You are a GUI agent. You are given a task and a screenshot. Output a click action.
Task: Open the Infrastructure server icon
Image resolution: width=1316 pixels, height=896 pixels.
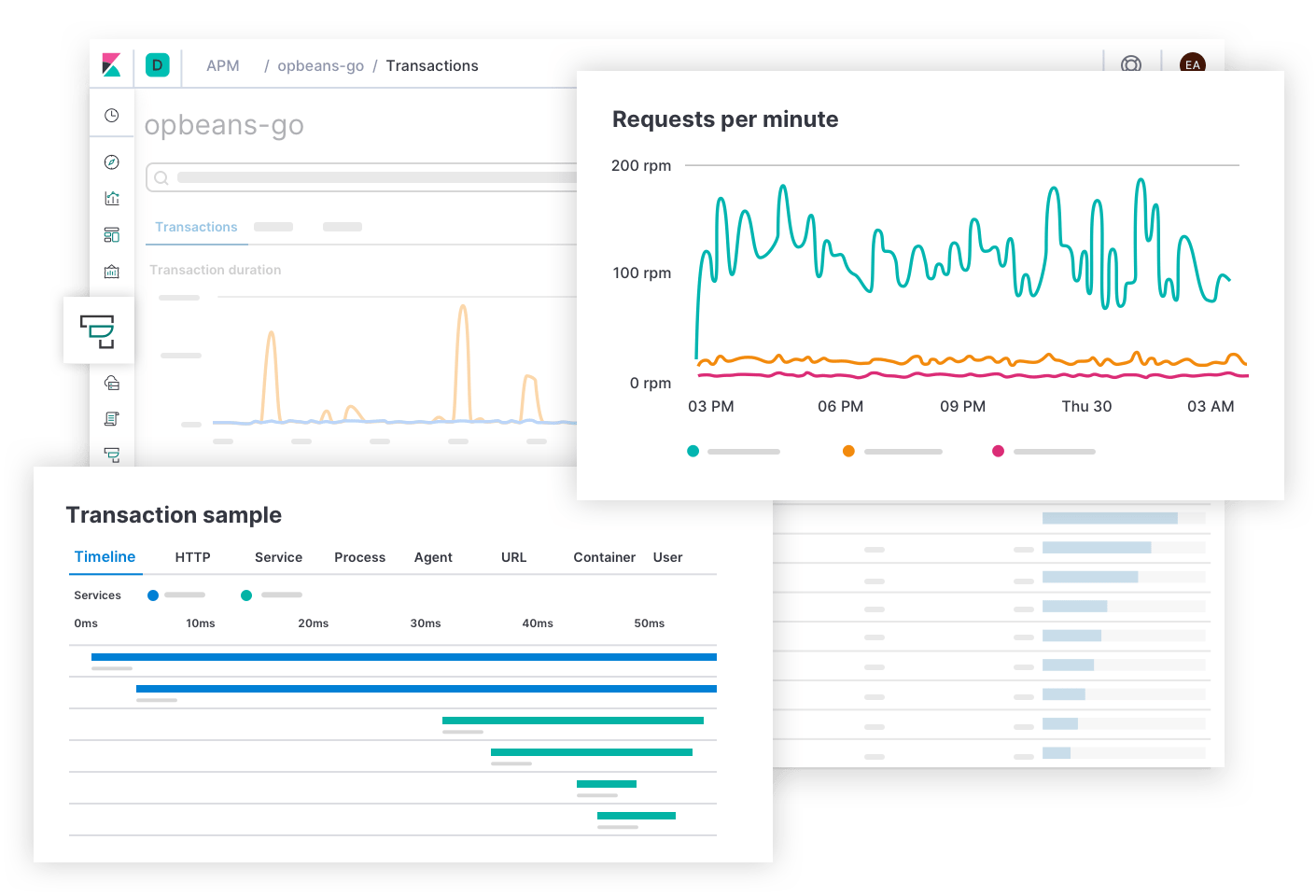(x=112, y=383)
